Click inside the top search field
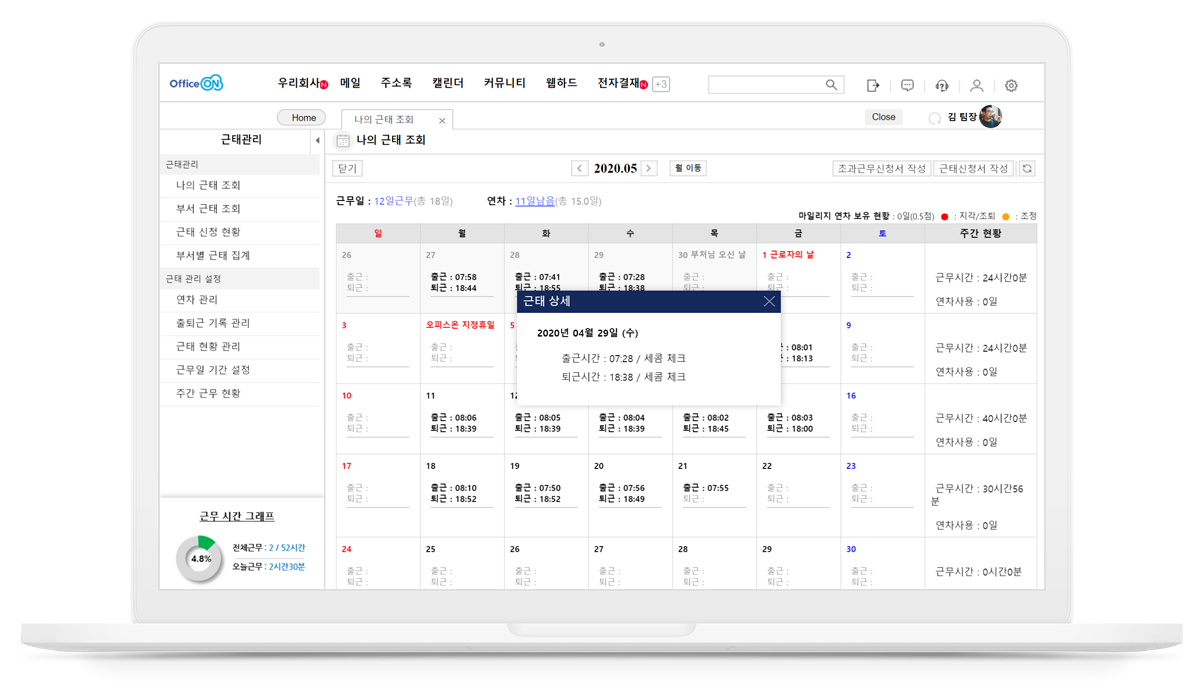 [x=765, y=85]
